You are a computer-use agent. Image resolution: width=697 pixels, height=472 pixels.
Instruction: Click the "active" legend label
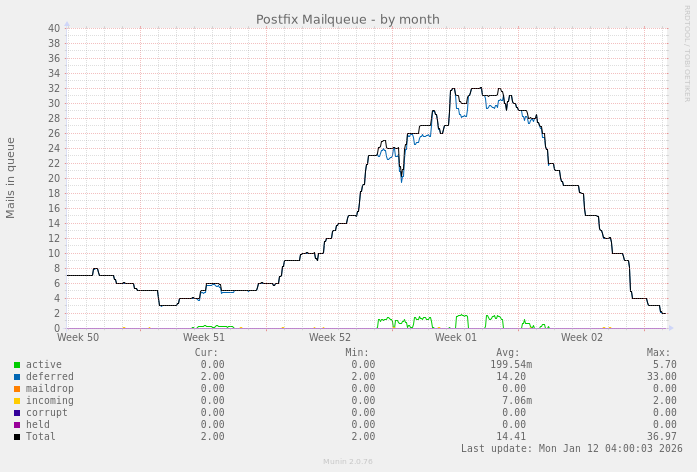pyautogui.click(x=44, y=364)
